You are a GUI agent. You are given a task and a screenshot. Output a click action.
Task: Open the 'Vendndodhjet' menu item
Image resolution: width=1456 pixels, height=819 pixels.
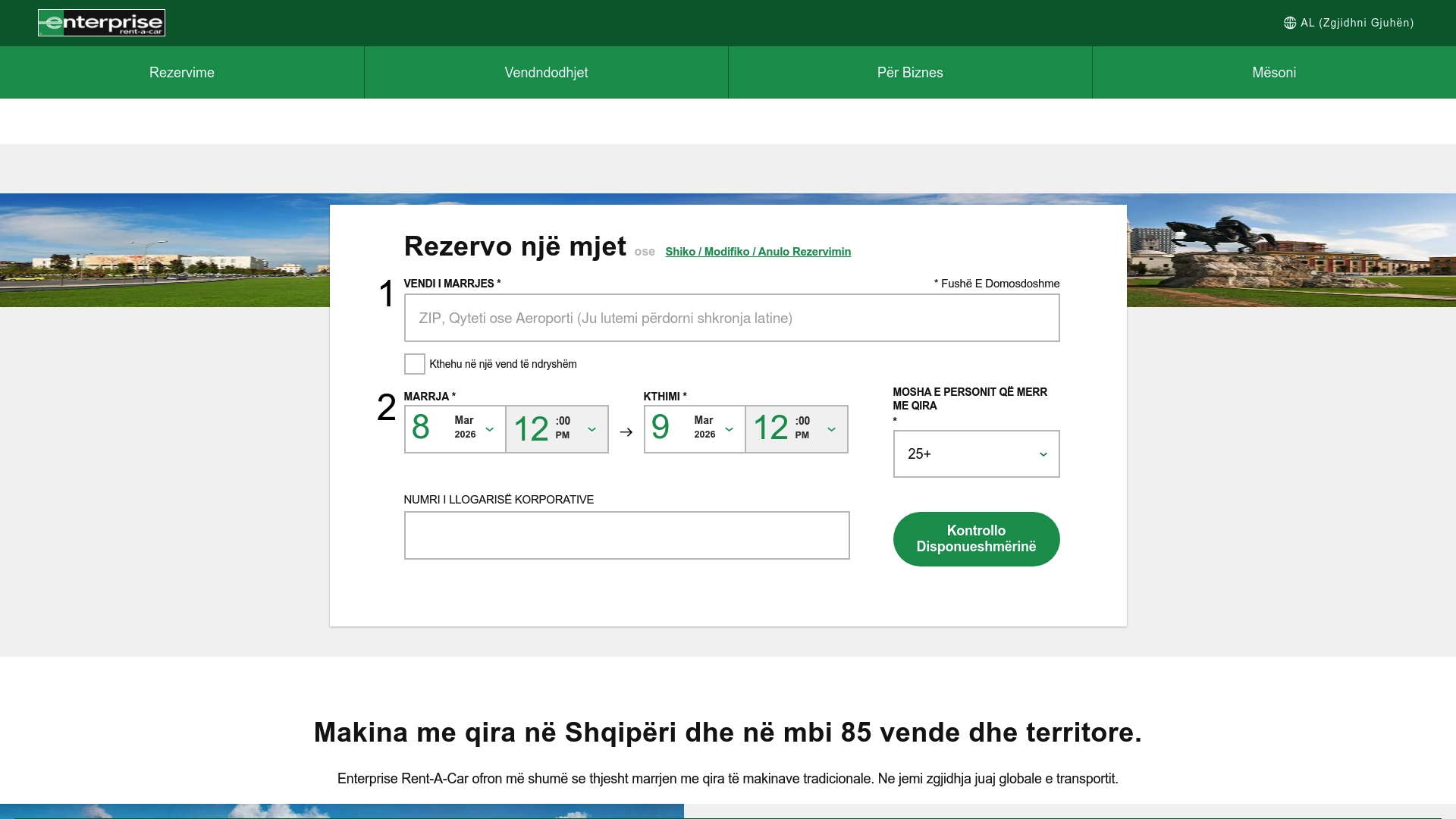(x=546, y=72)
